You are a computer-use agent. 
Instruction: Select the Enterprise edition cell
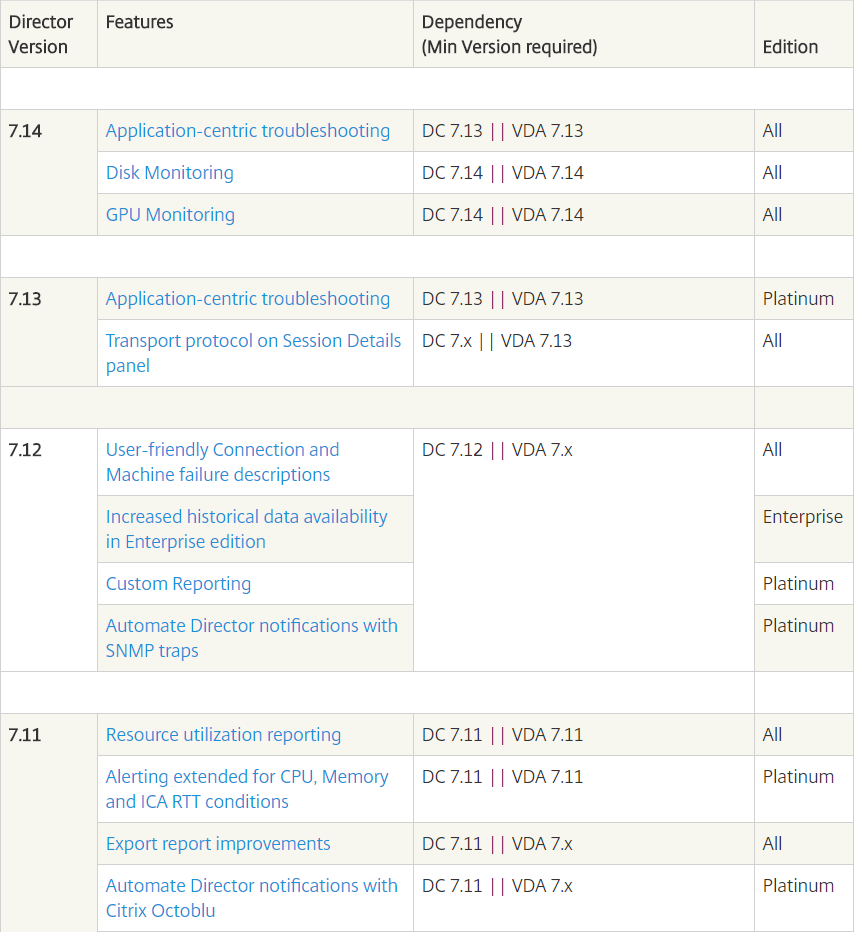(804, 529)
